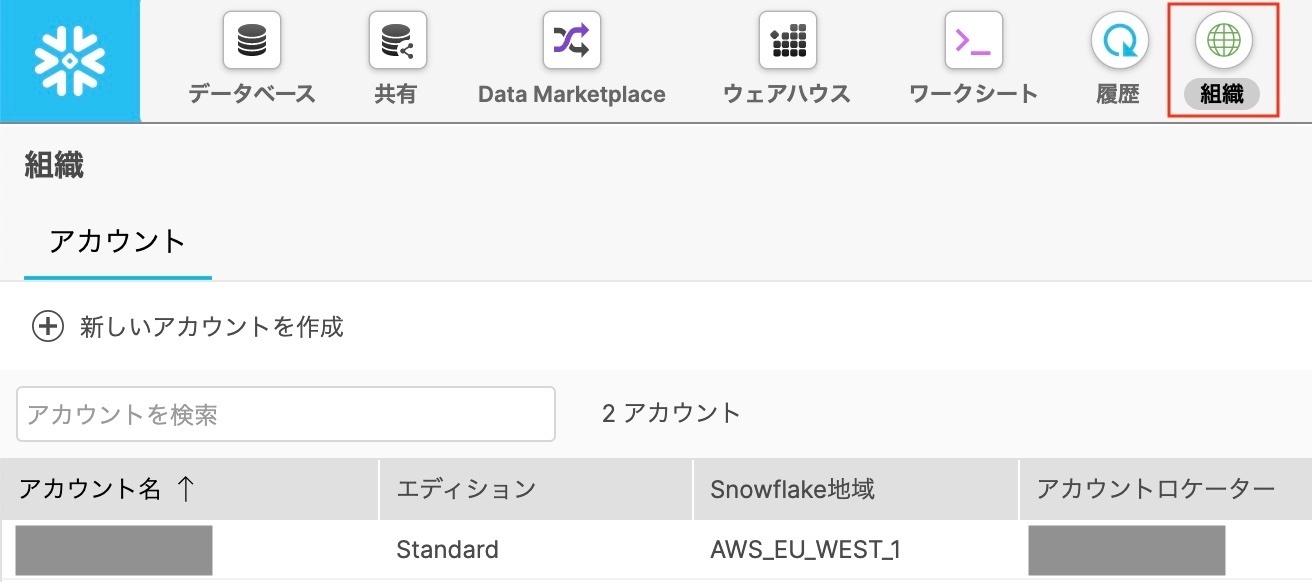Switch to the アカウント tab

pos(118,241)
